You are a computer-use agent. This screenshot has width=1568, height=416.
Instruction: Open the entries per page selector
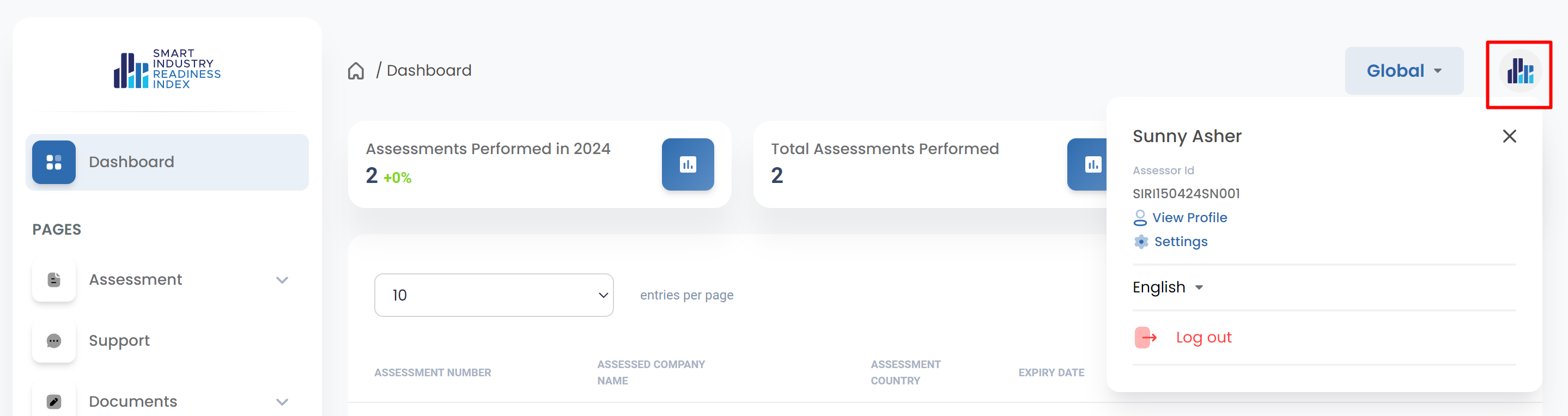coord(494,295)
